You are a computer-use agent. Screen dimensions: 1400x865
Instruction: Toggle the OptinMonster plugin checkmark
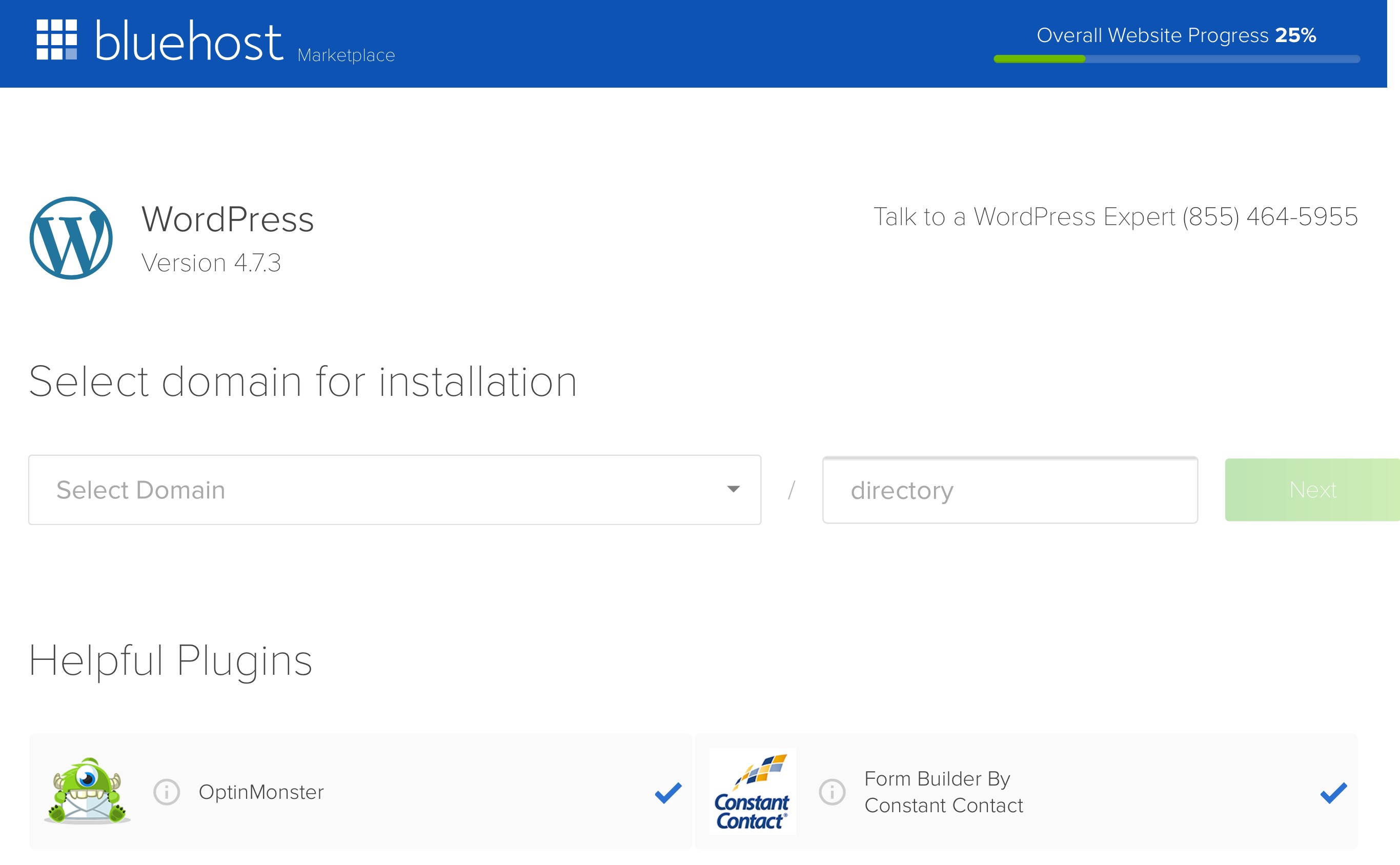pyautogui.click(x=668, y=792)
